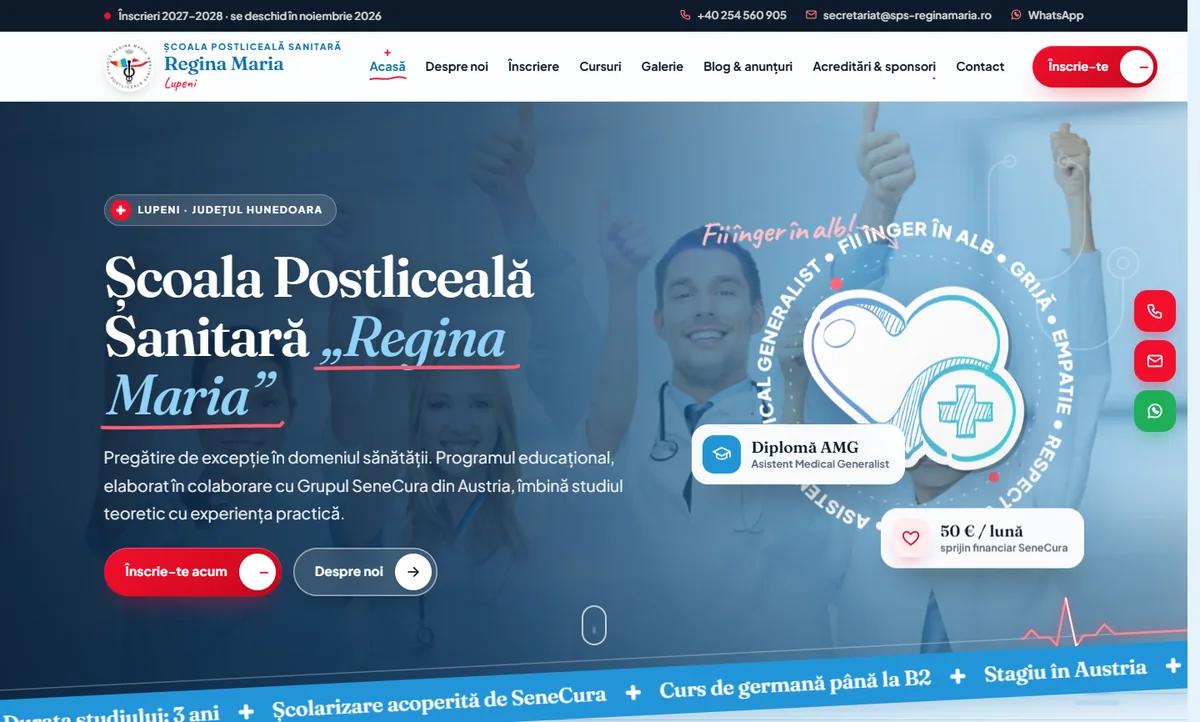1200x722 pixels.
Task: Click the floating red phone icon
Action: 1155,311
